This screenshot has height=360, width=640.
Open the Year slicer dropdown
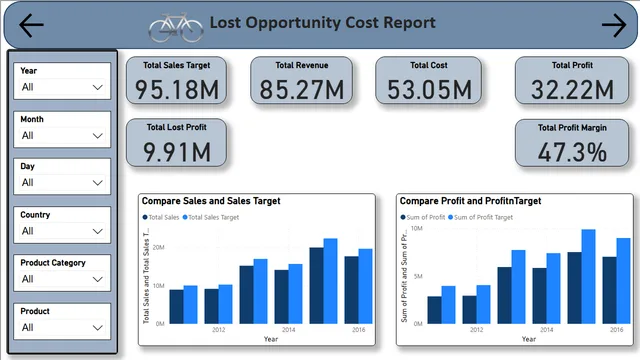(62, 87)
